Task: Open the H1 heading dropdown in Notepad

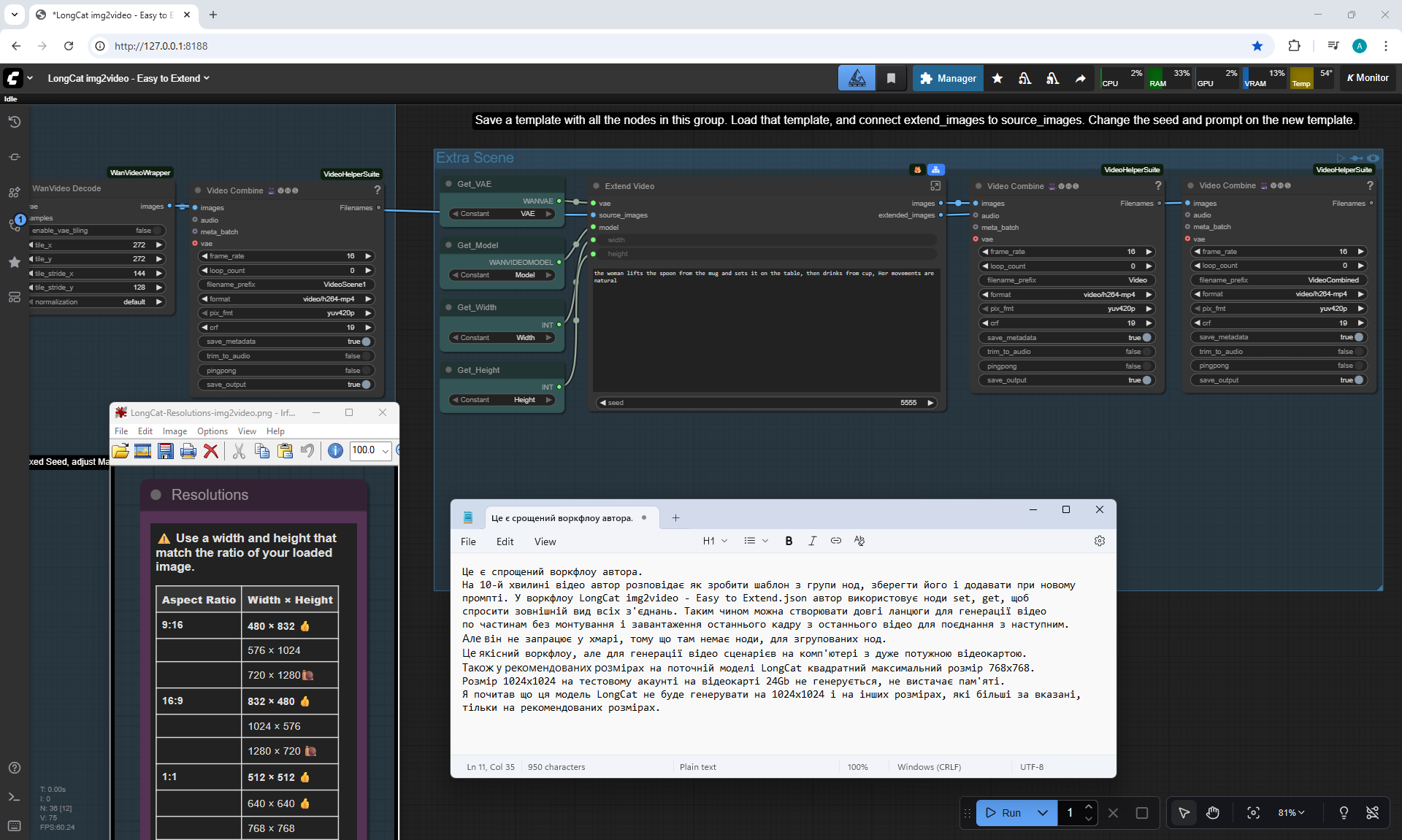Action: (x=715, y=541)
